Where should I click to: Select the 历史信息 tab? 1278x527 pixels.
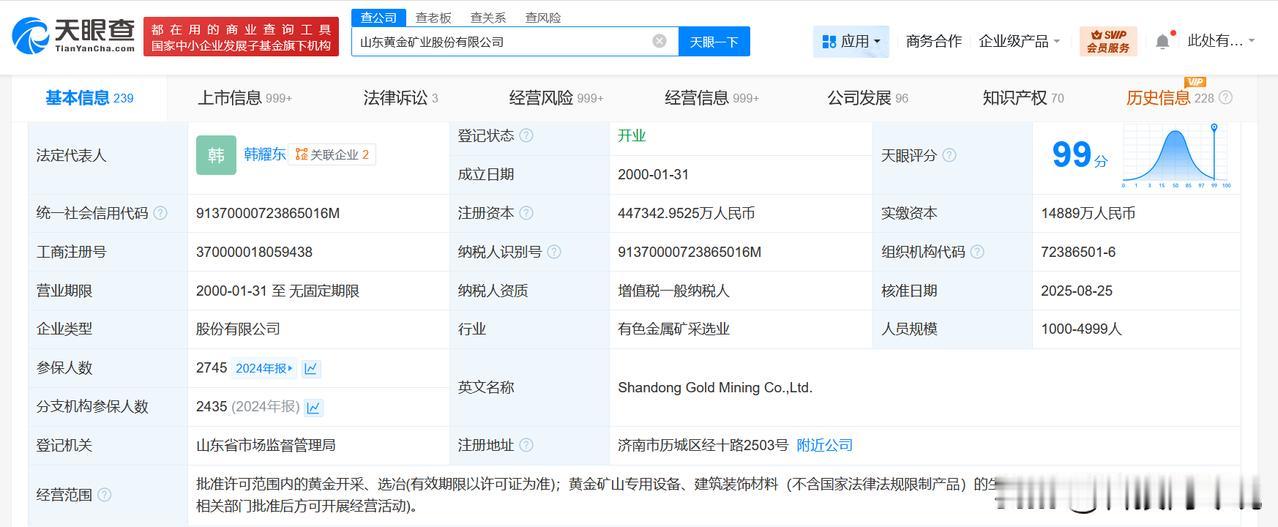coord(1170,98)
